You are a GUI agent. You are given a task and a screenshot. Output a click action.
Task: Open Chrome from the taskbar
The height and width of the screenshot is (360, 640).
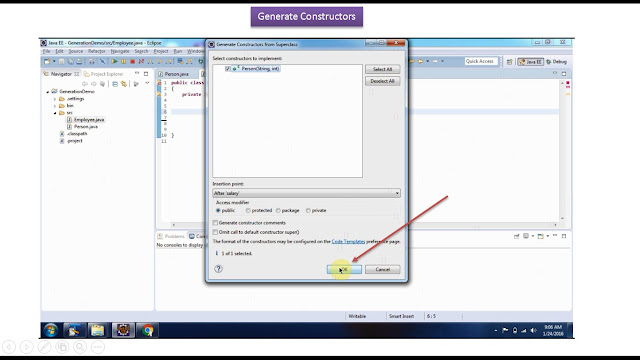[x=147, y=330]
